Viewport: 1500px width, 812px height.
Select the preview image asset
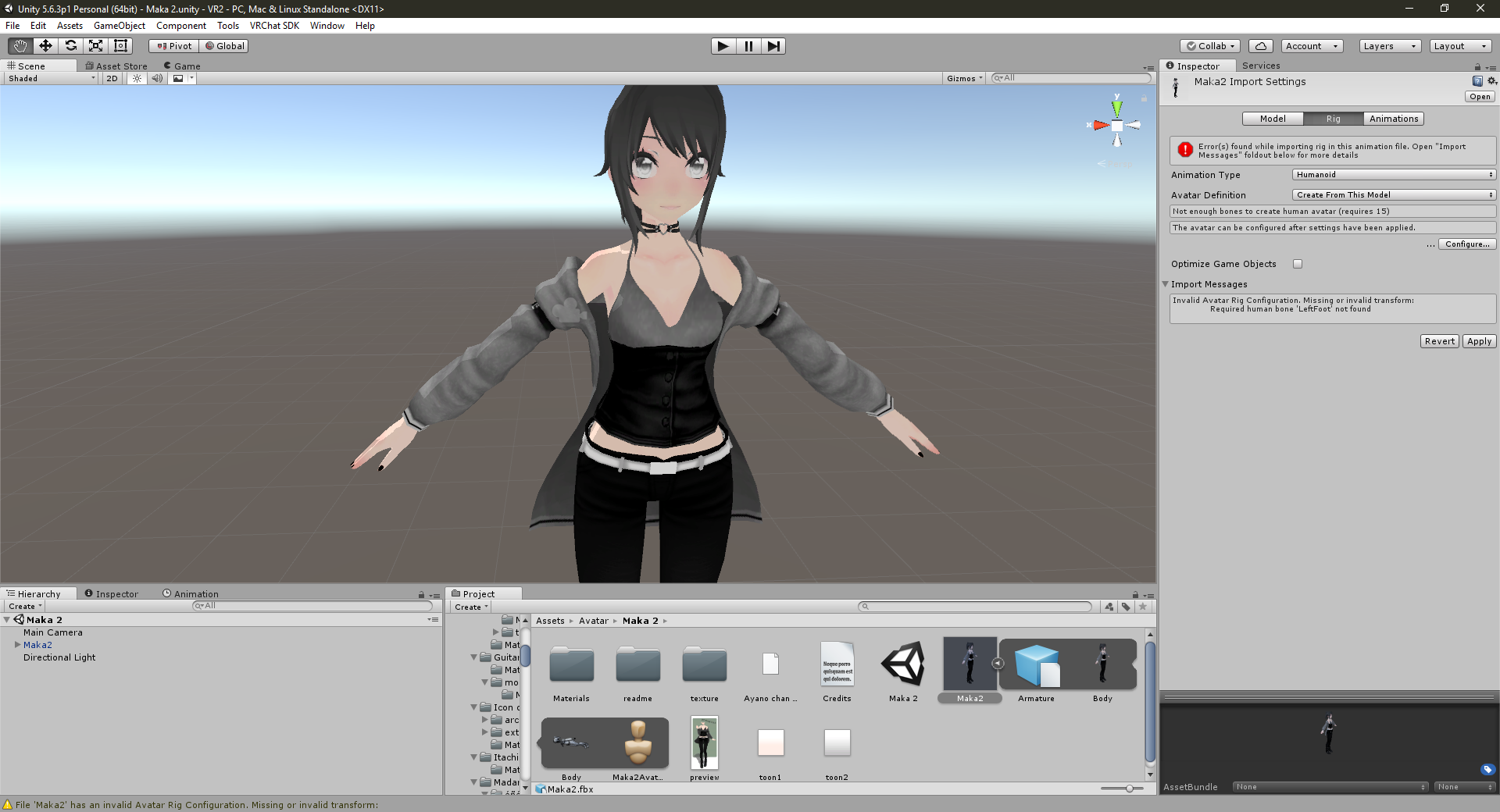click(705, 750)
